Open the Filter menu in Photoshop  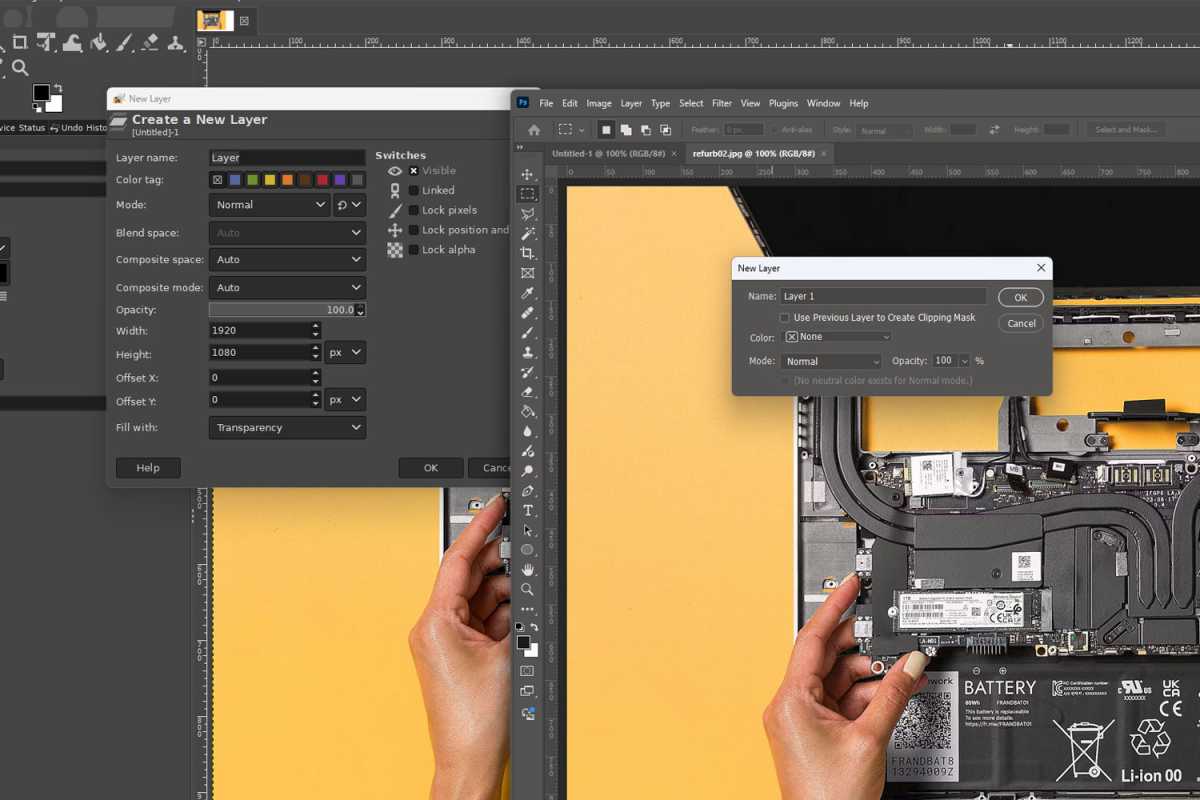(722, 103)
